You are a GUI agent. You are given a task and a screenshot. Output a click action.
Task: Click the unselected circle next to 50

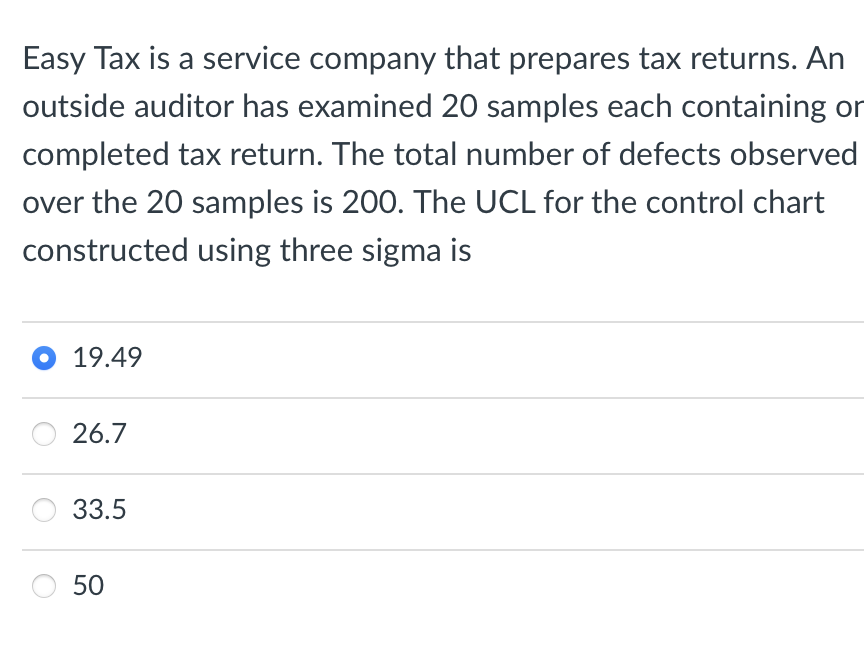(44, 586)
